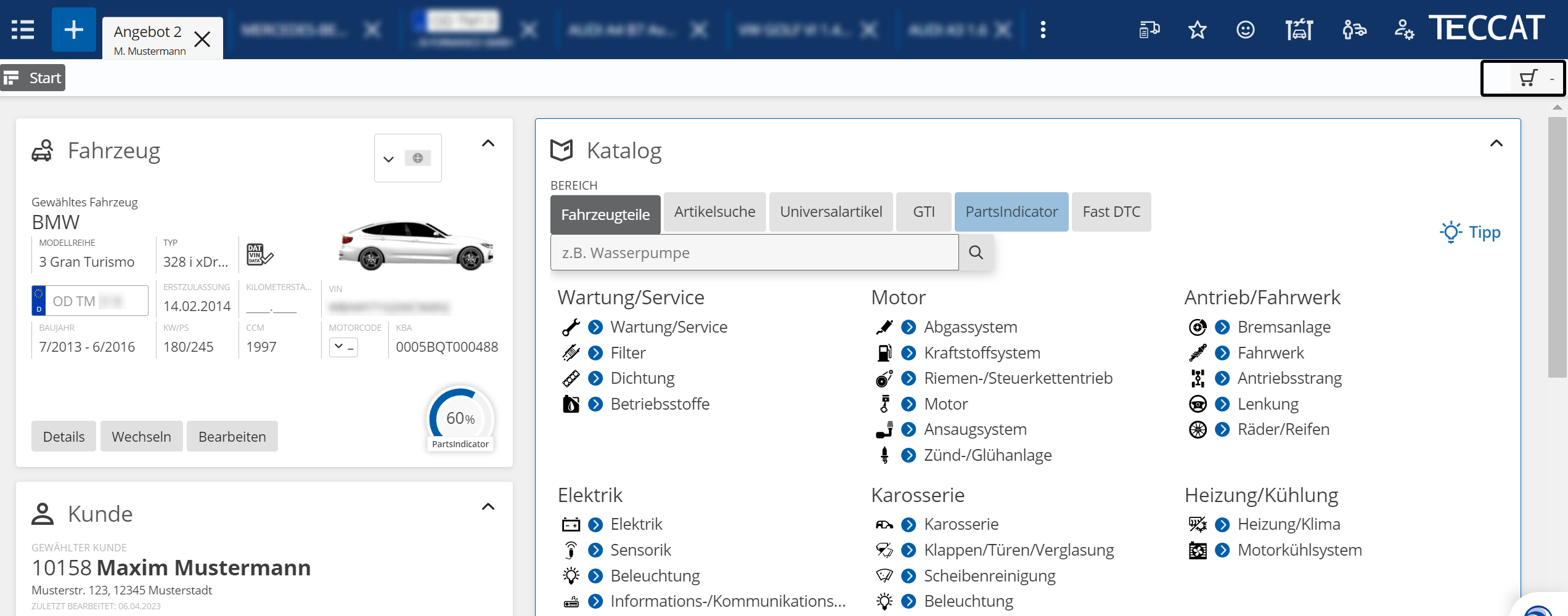Screen dimensions: 1568x616
Task: Open the vehicle selection dropdown in Fahrzeug
Action: point(408,158)
